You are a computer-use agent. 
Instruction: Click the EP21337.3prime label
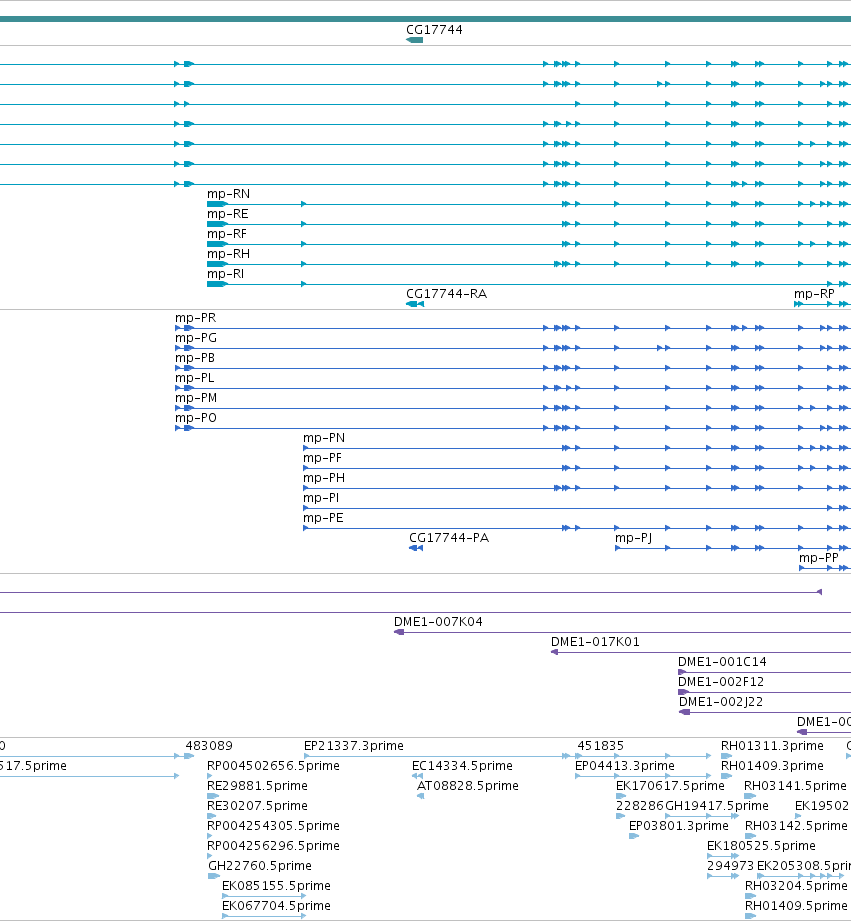click(x=354, y=745)
